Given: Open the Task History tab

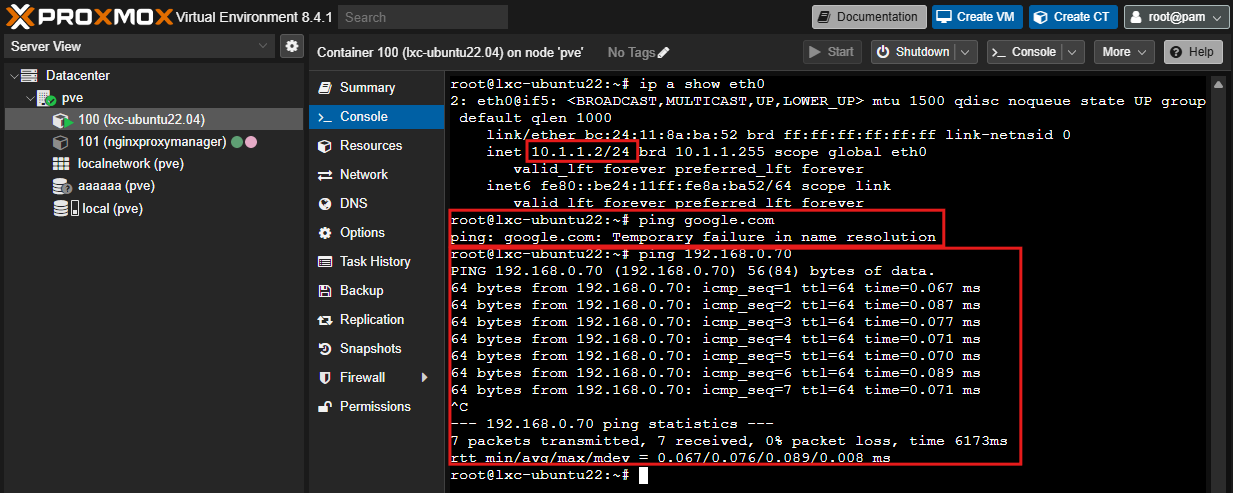Looking at the screenshot, I should [x=376, y=262].
